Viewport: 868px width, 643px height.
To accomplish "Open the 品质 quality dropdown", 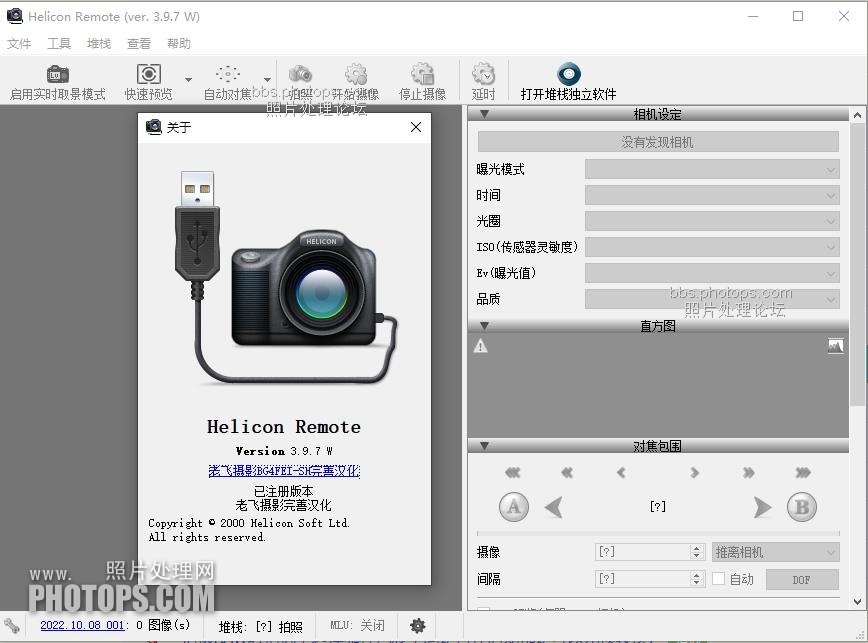I will click(712, 299).
